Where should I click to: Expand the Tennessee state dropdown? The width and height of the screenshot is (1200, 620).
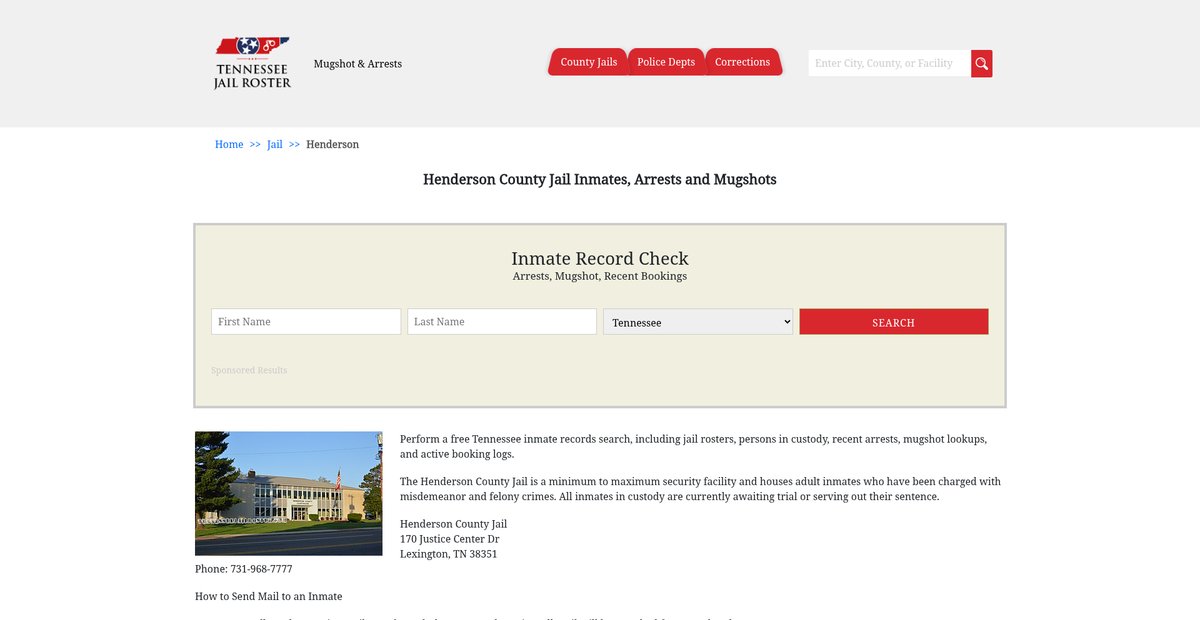click(698, 322)
